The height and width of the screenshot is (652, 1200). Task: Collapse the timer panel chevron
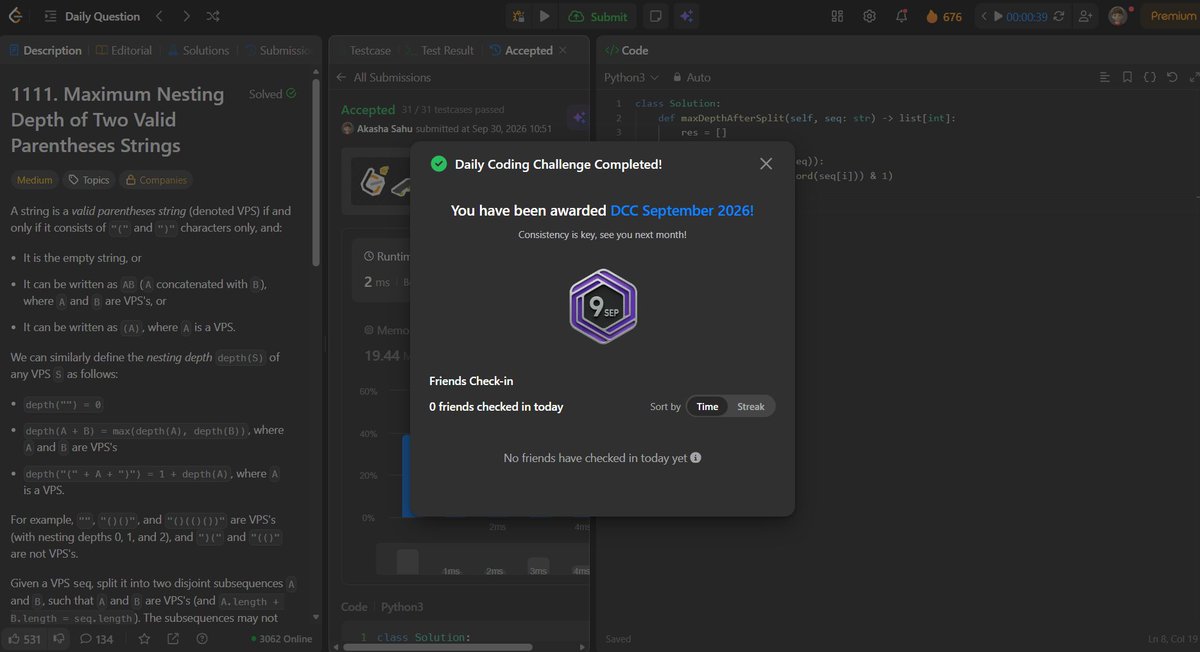point(985,16)
